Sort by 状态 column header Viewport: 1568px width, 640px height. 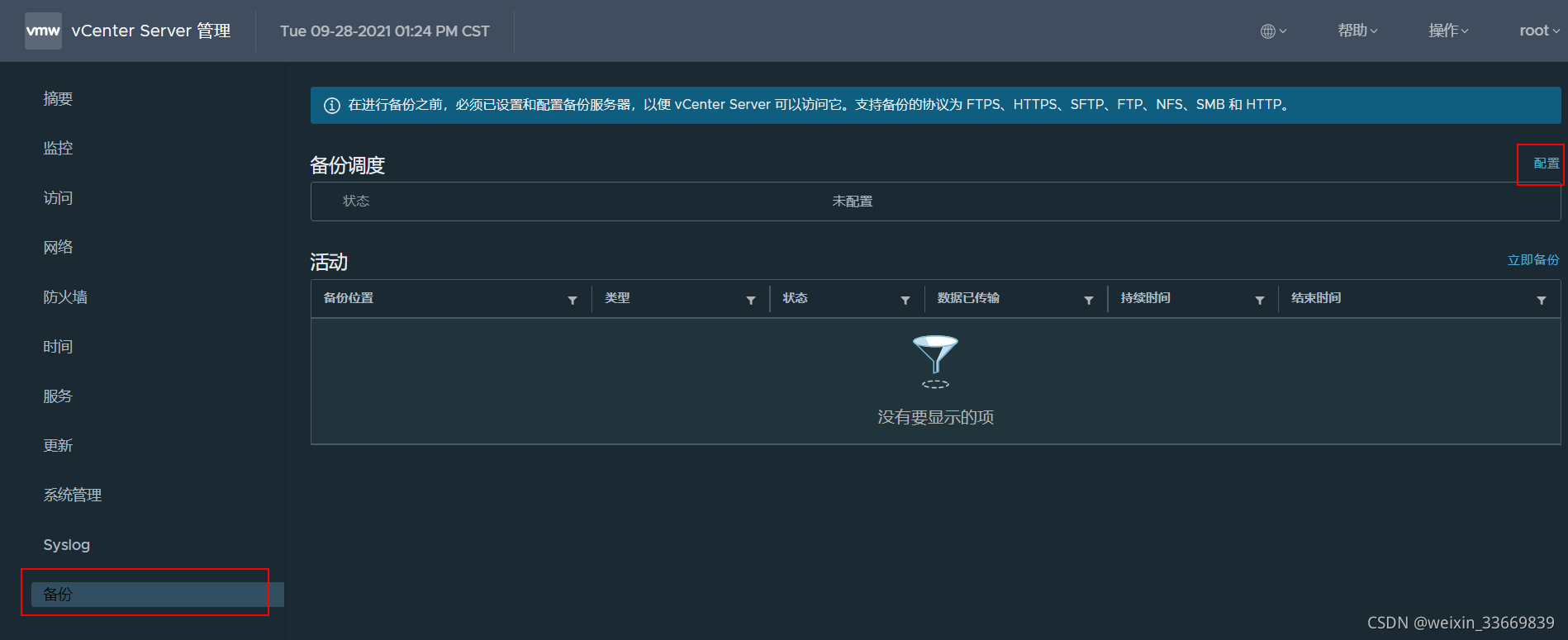click(795, 298)
